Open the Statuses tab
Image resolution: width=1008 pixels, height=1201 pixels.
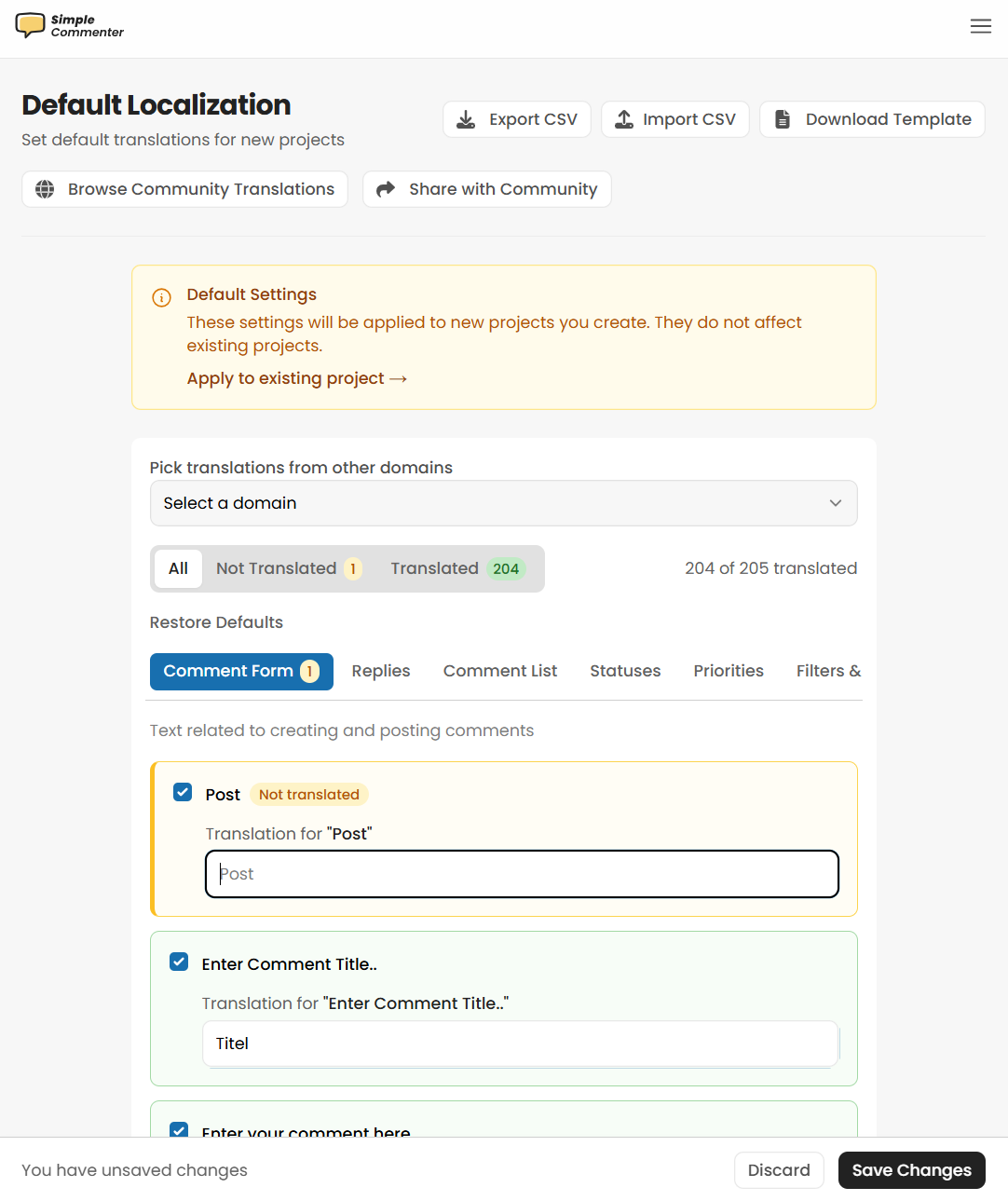click(x=624, y=671)
